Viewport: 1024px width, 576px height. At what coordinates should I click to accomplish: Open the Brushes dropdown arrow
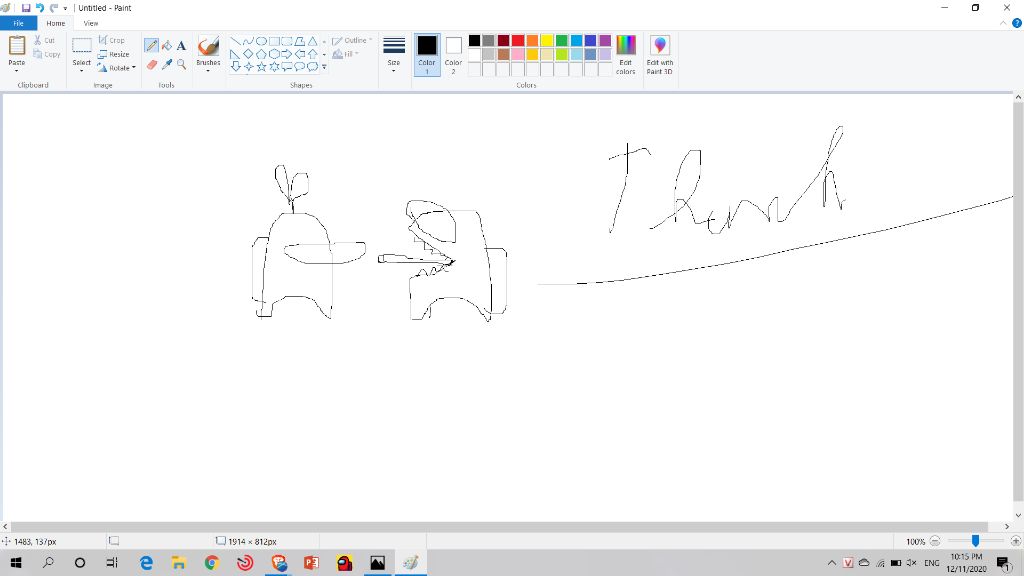pos(208,71)
